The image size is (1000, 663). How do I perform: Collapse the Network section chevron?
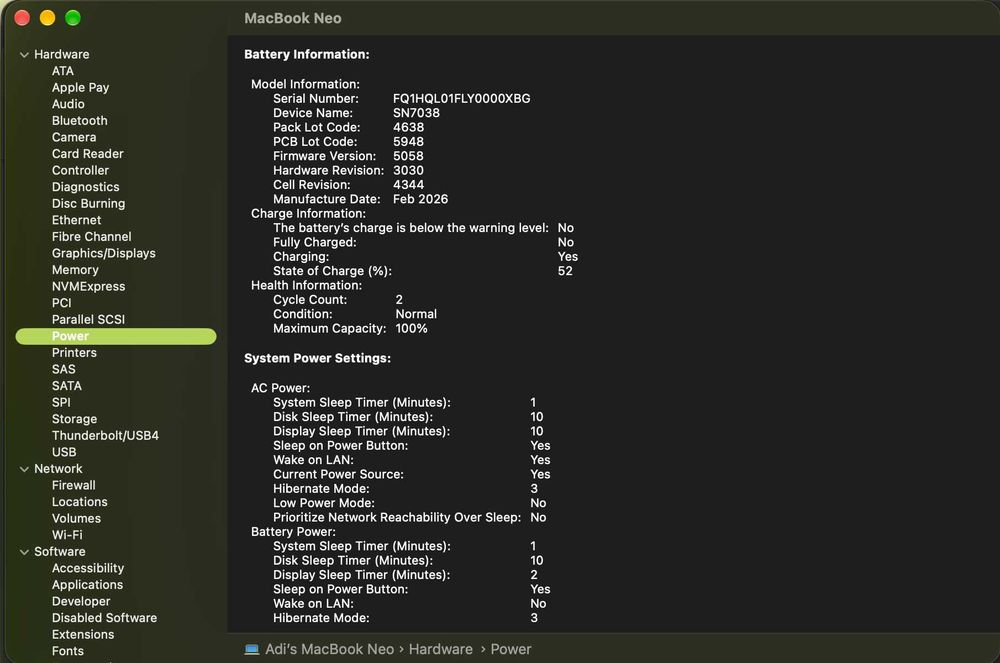tap(24, 469)
